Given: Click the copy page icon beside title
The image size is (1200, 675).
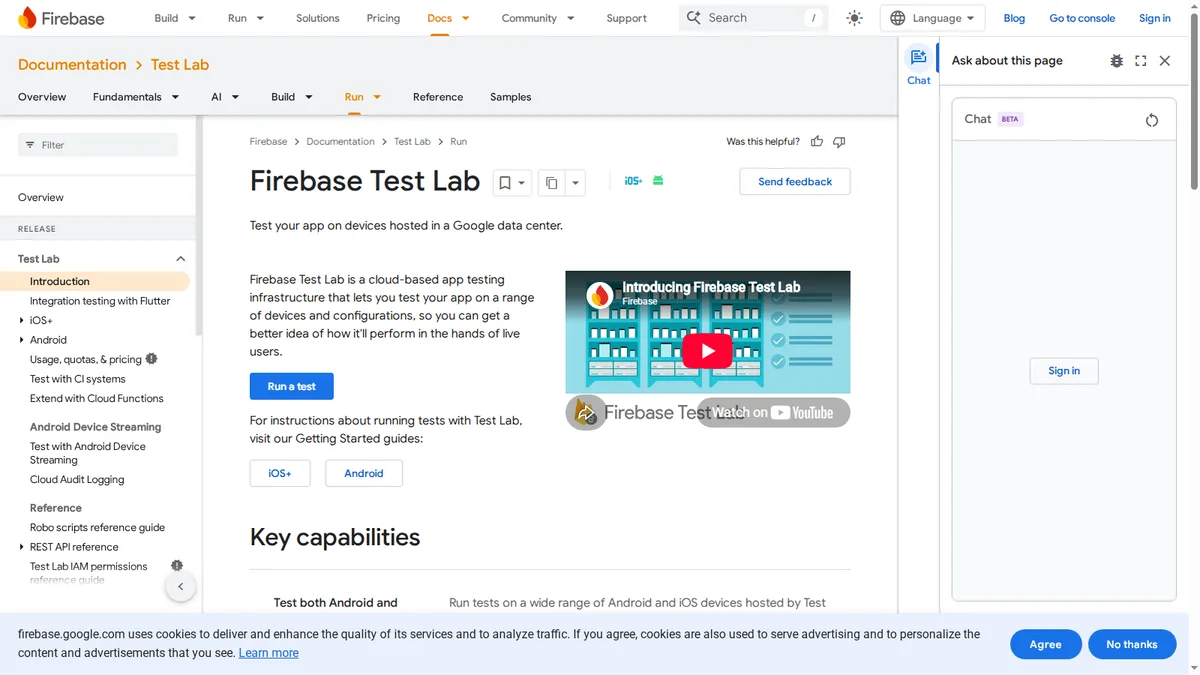Looking at the screenshot, I should click(x=551, y=183).
